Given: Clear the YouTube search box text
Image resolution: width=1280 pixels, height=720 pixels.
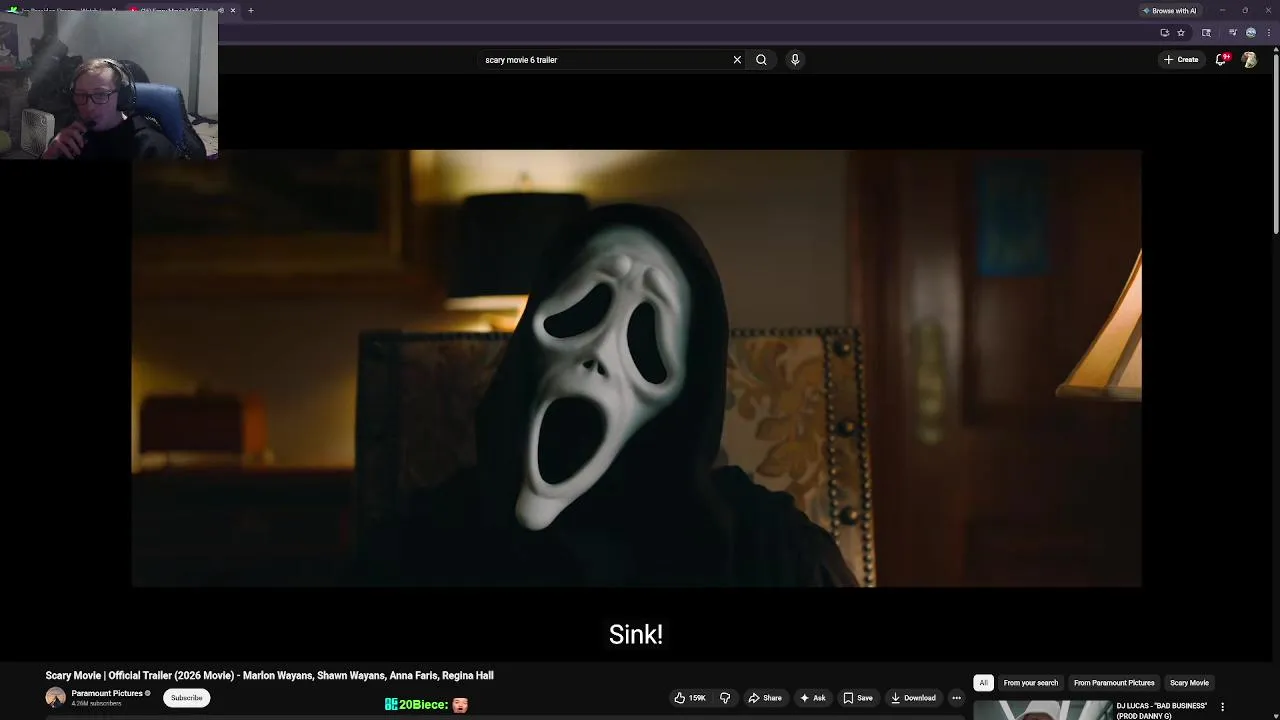Looking at the screenshot, I should pos(737,60).
